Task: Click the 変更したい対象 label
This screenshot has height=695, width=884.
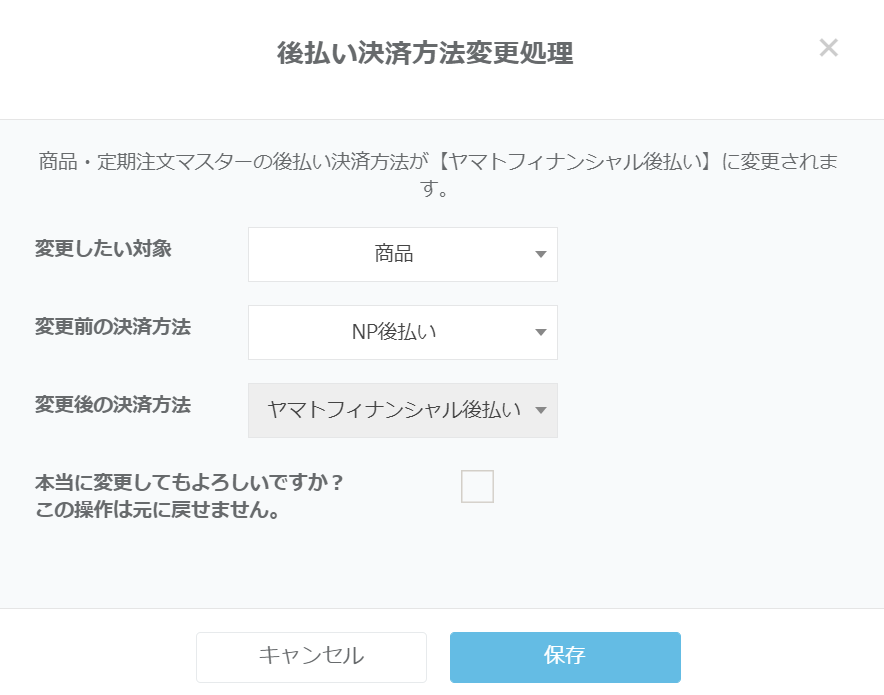Action: tap(103, 249)
